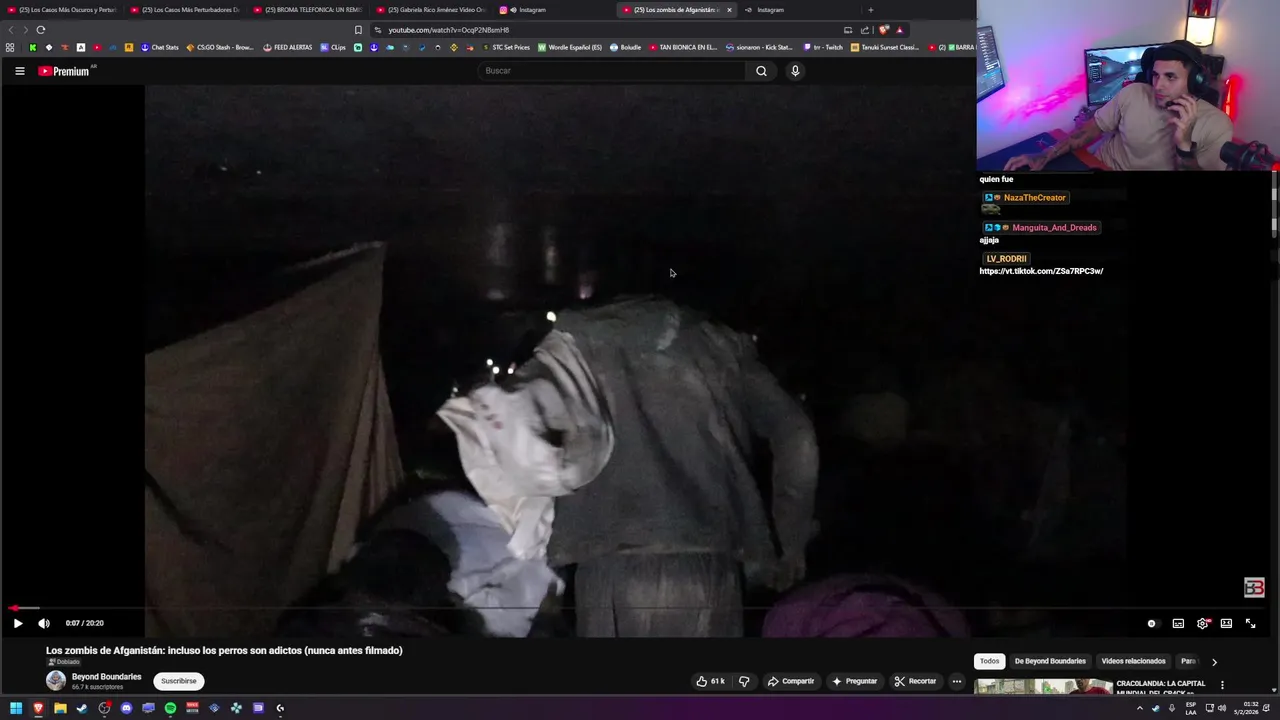Open Spotify from the taskbar
1280x720 pixels.
click(170, 708)
